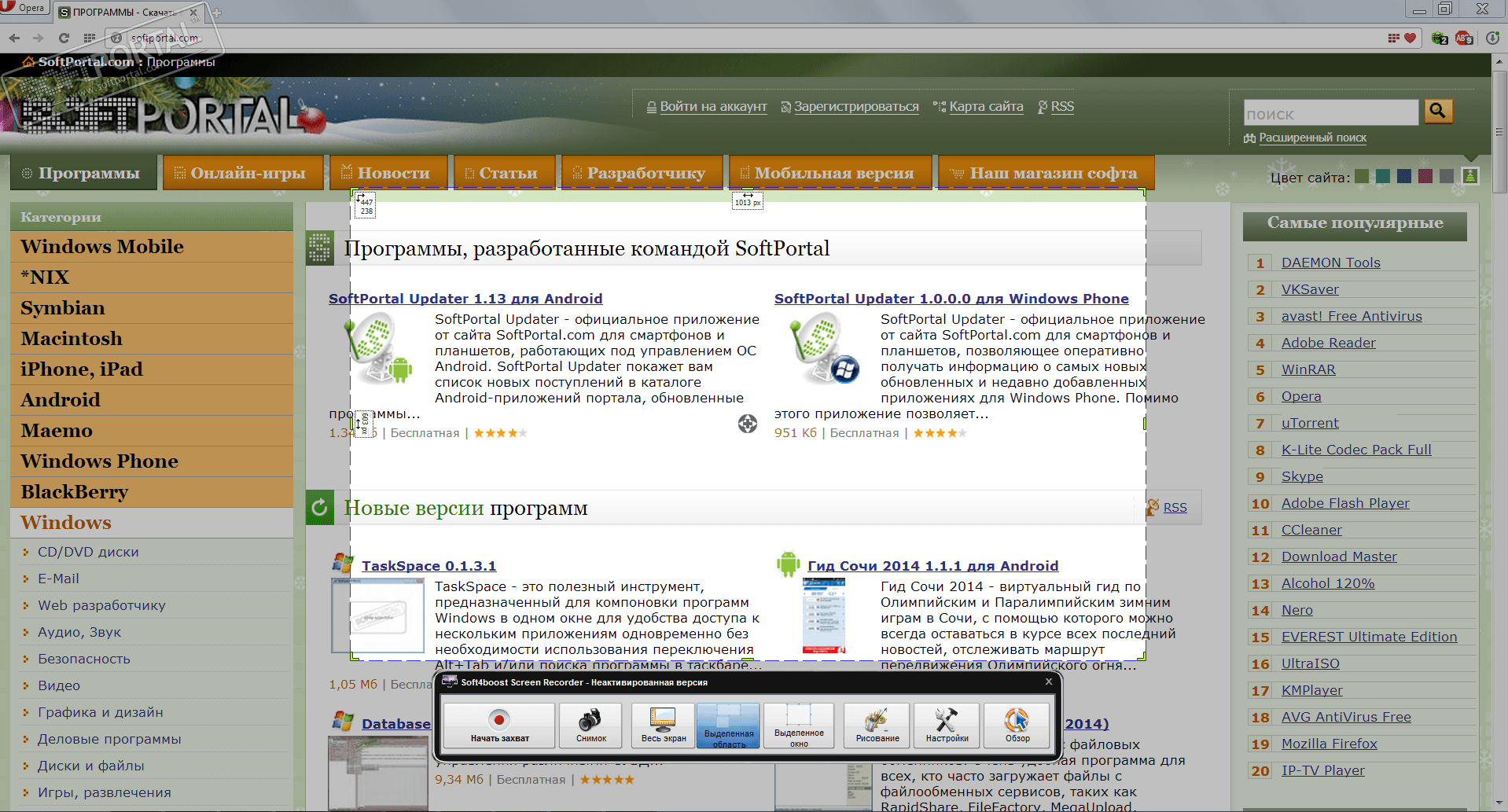Switch to the ПРОГРАММЫ browser tab

click(126, 12)
